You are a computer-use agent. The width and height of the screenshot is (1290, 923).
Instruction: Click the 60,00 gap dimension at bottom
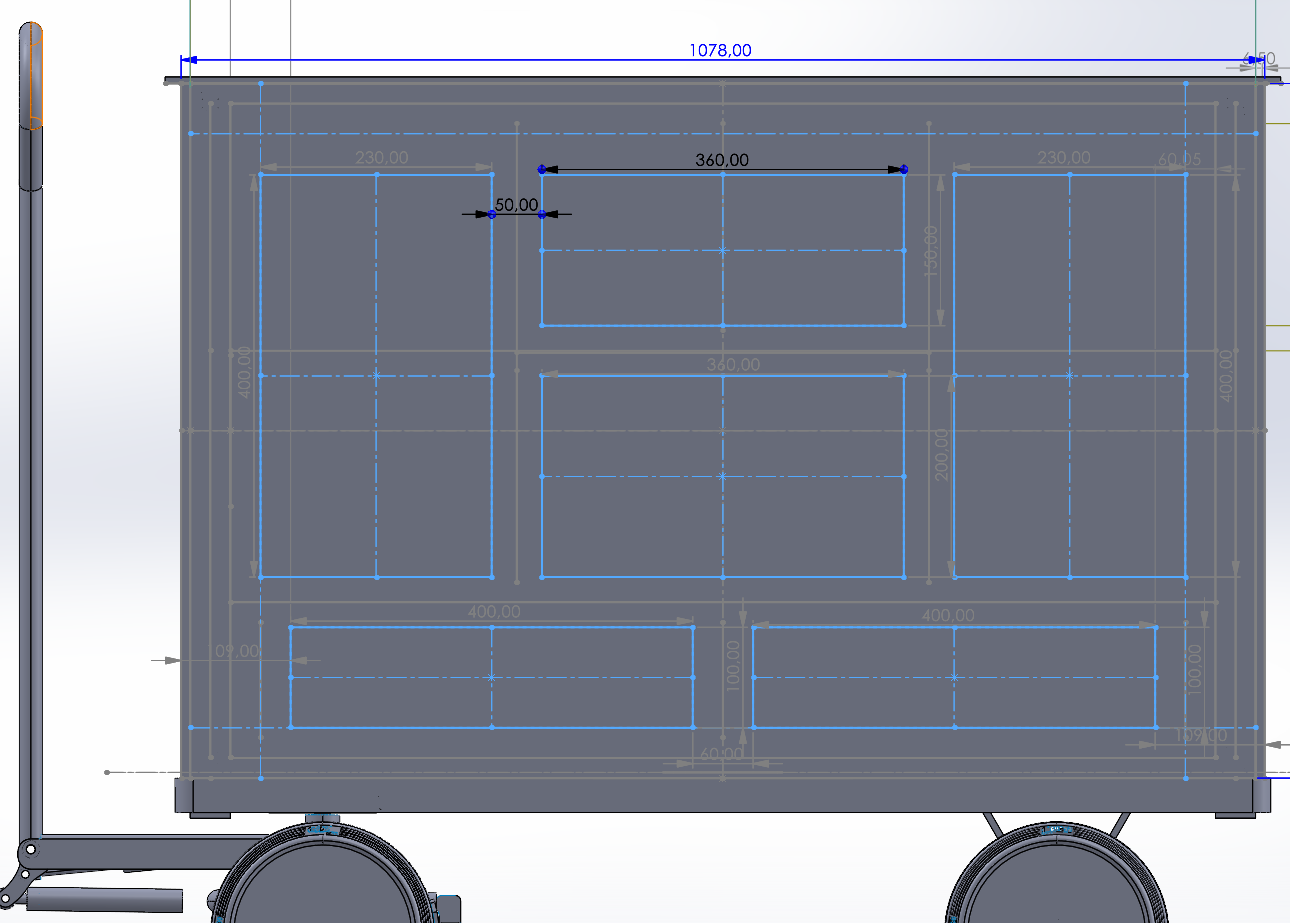pos(721,753)
